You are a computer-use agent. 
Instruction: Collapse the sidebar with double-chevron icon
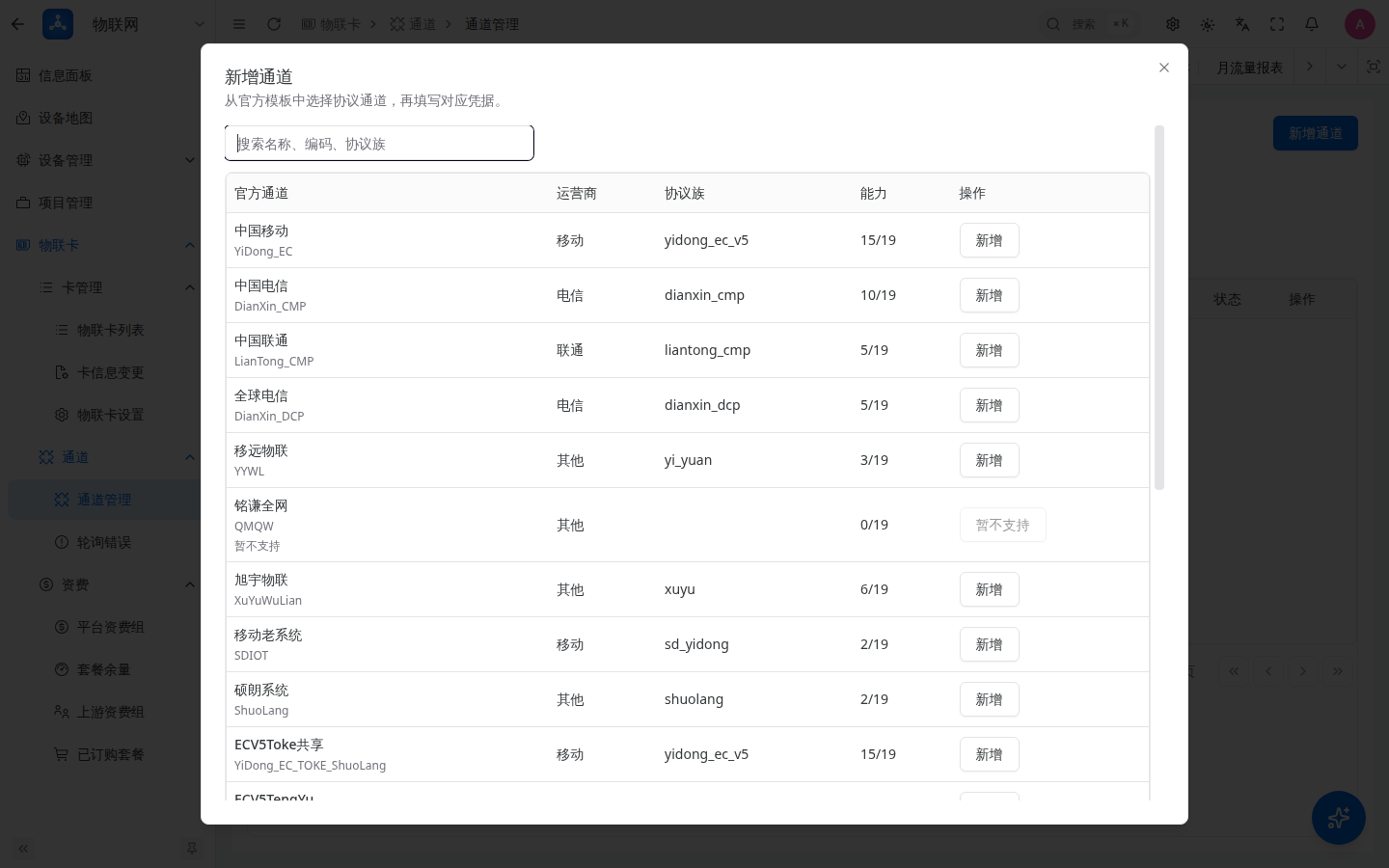[23, 849]
